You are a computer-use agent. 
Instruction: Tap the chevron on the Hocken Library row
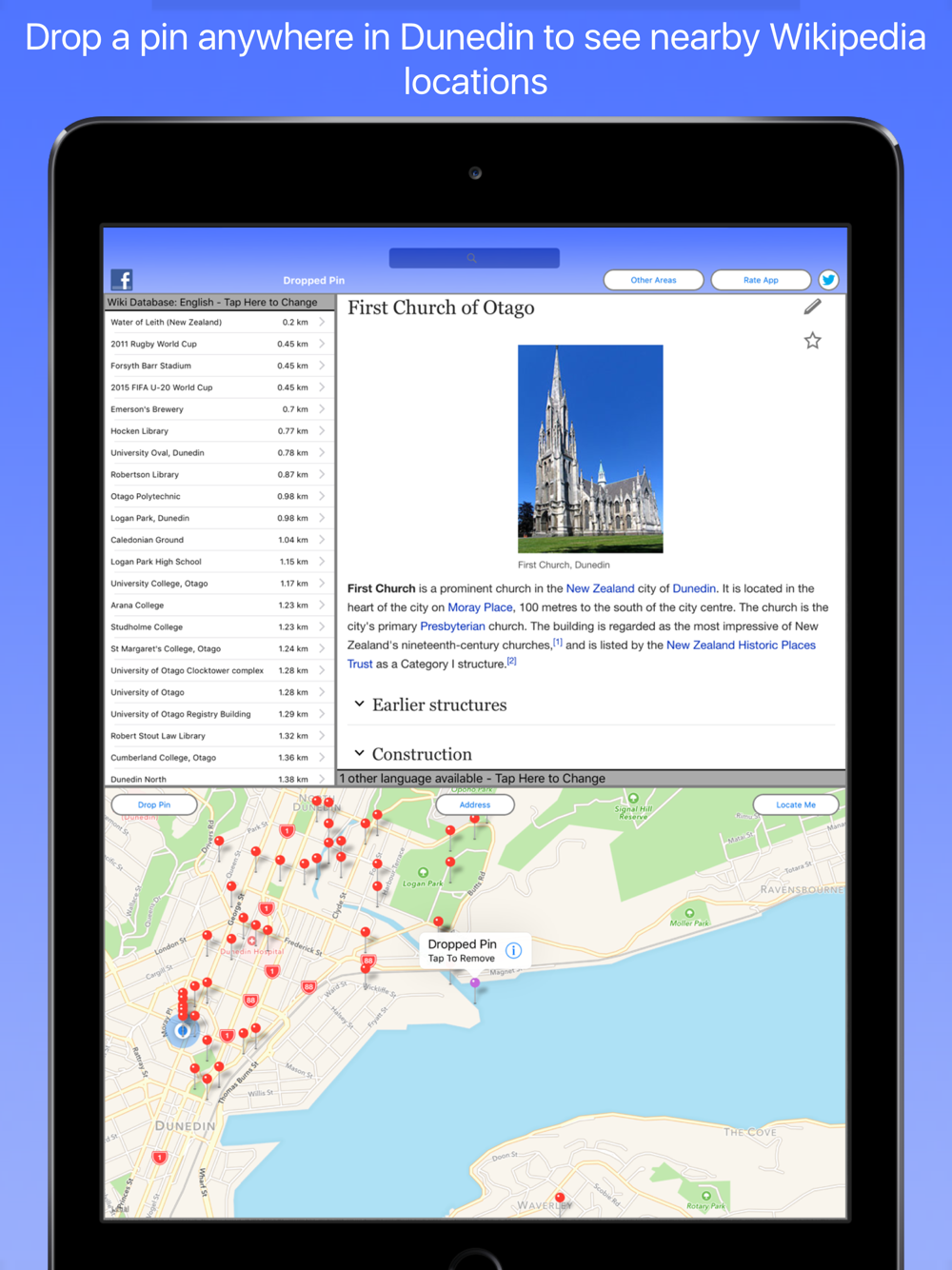tap(322, 431)
